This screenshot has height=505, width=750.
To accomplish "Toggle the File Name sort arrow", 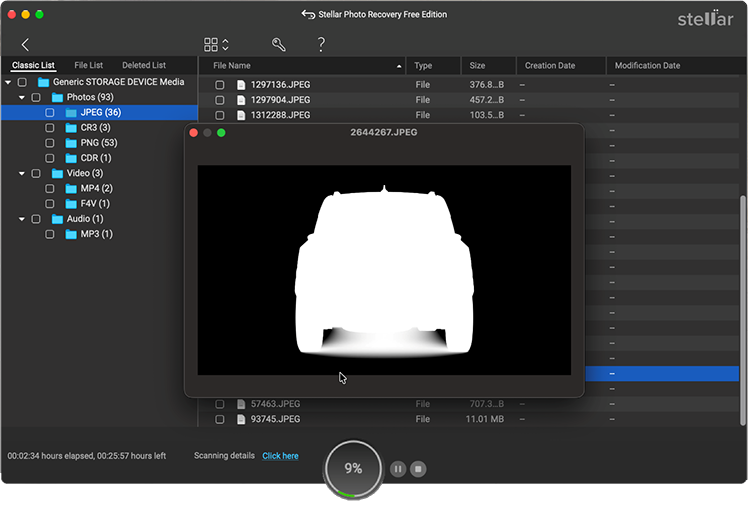I will point(399,66).
